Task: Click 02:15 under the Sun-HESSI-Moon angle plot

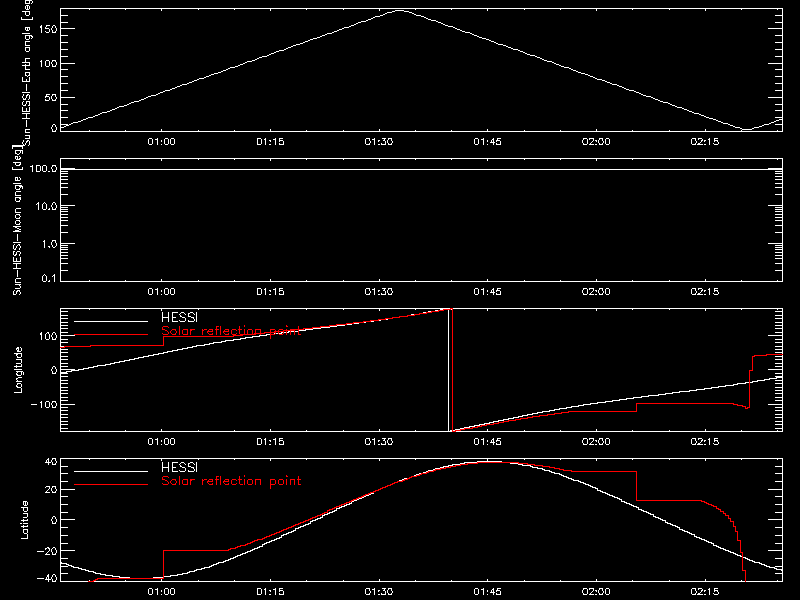Action: tap(705, 291)
